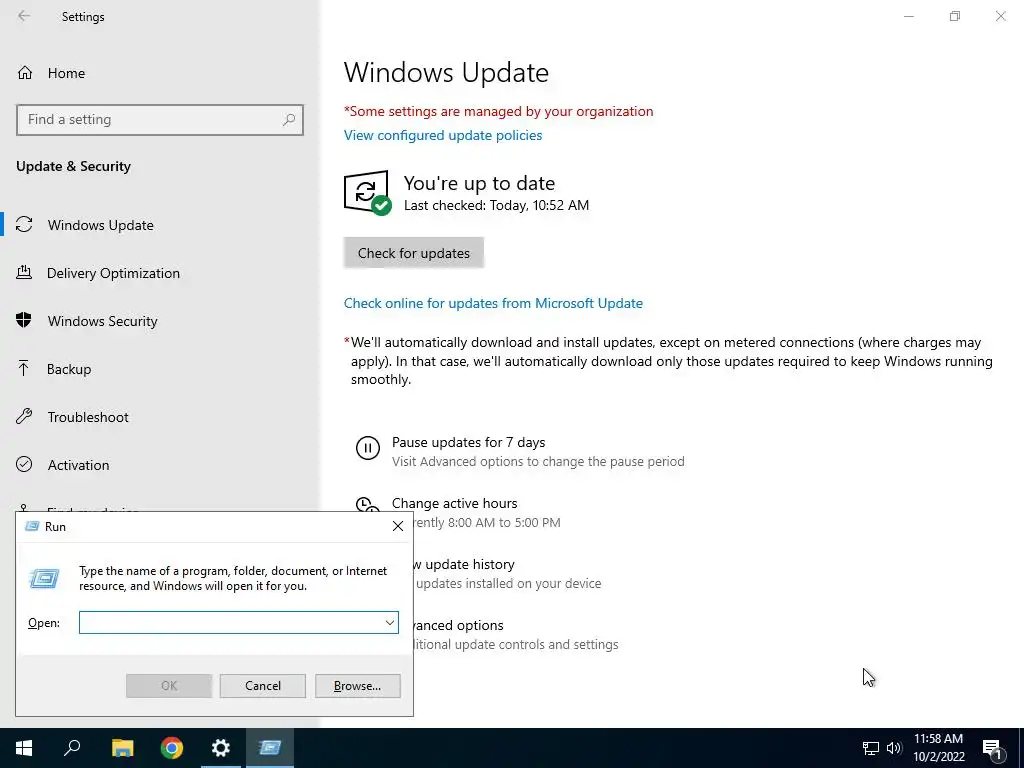
Task: Click the Backup upload arrow icon
Action: (24, 368)
